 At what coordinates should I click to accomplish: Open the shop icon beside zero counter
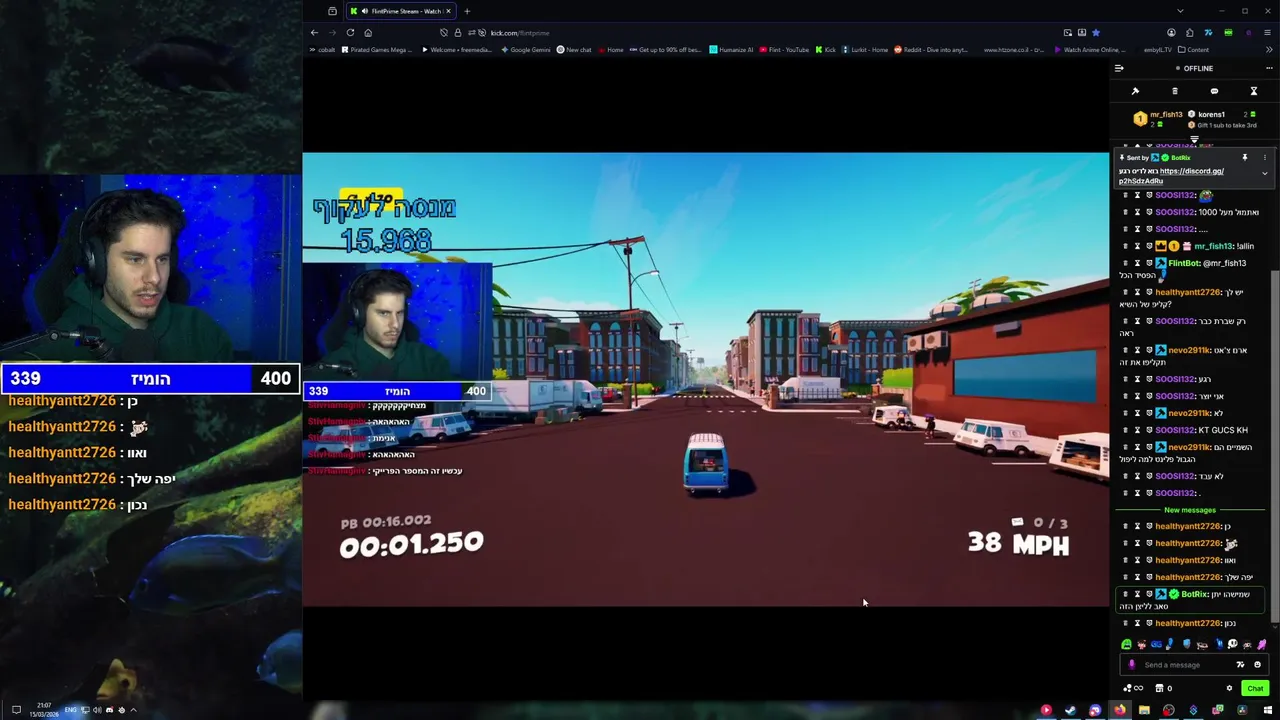(x=1159, y=688)
